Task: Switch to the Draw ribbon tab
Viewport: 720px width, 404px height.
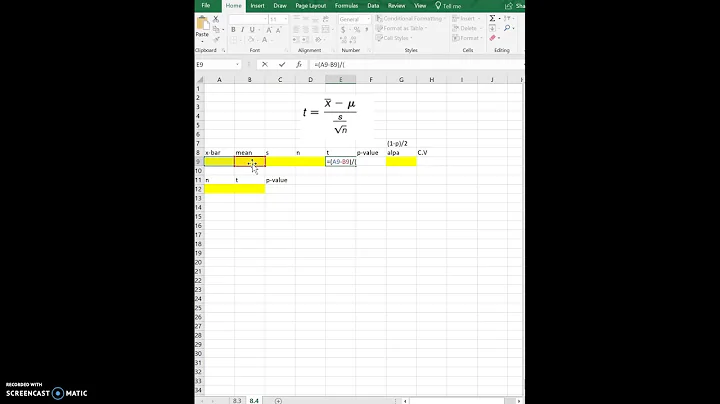Action: point(280,6)
